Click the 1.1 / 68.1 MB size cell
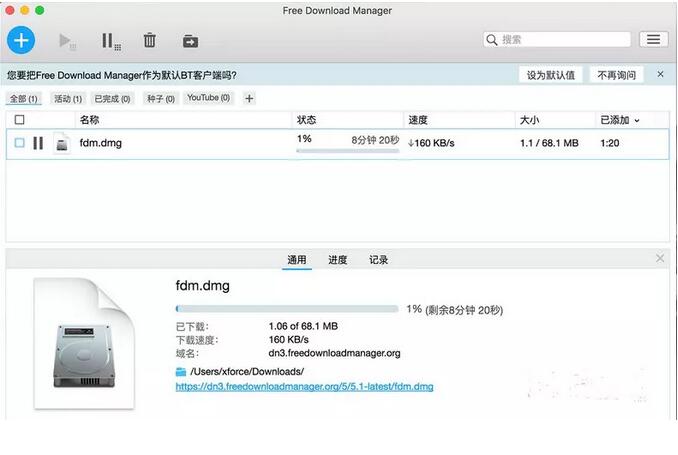 click(549, 143)
